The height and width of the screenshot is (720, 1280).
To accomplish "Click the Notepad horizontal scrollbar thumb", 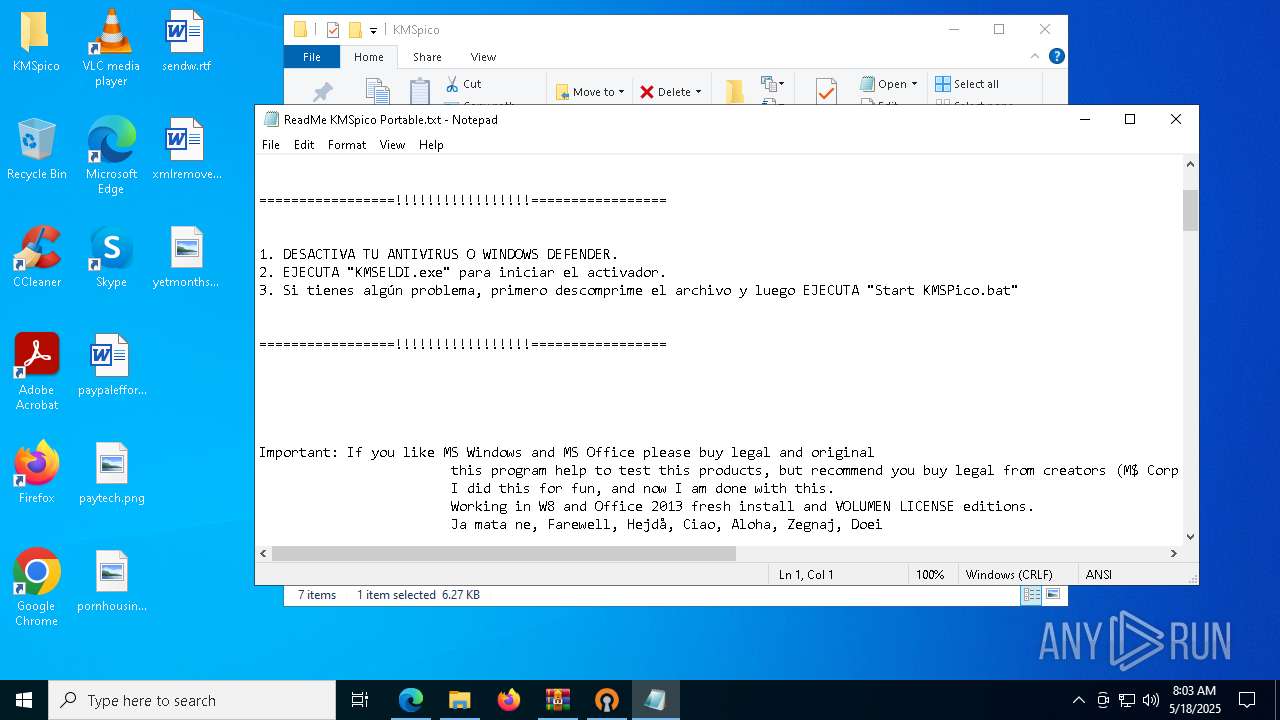I will pyautogui.click(x=504, y=553).
